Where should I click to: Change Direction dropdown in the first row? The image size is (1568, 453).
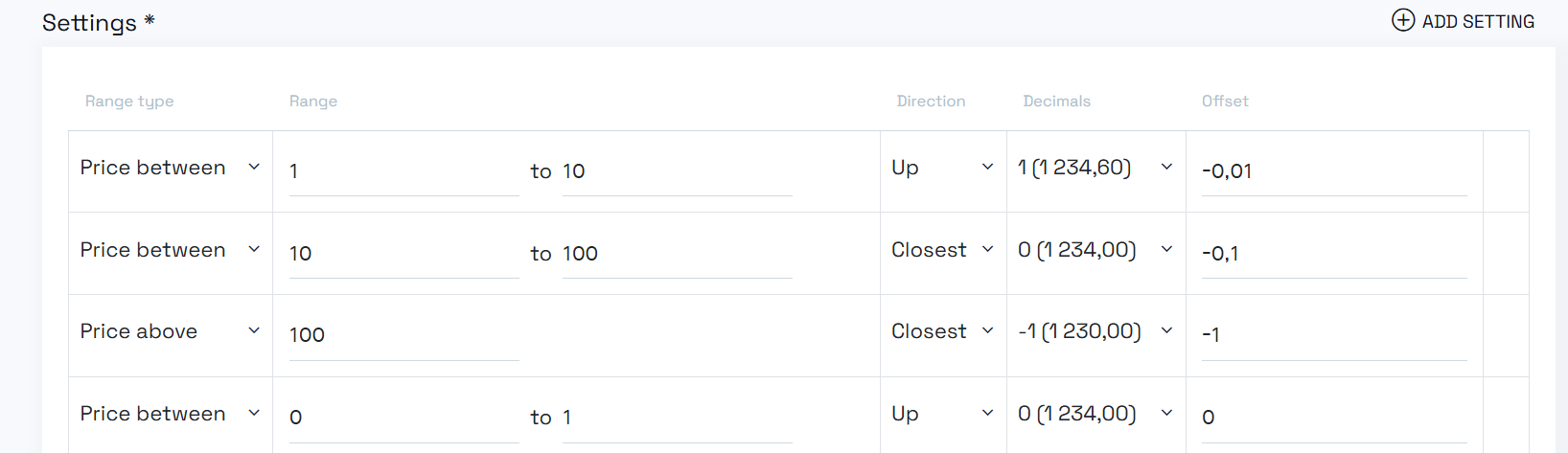(x=942, y=168)
